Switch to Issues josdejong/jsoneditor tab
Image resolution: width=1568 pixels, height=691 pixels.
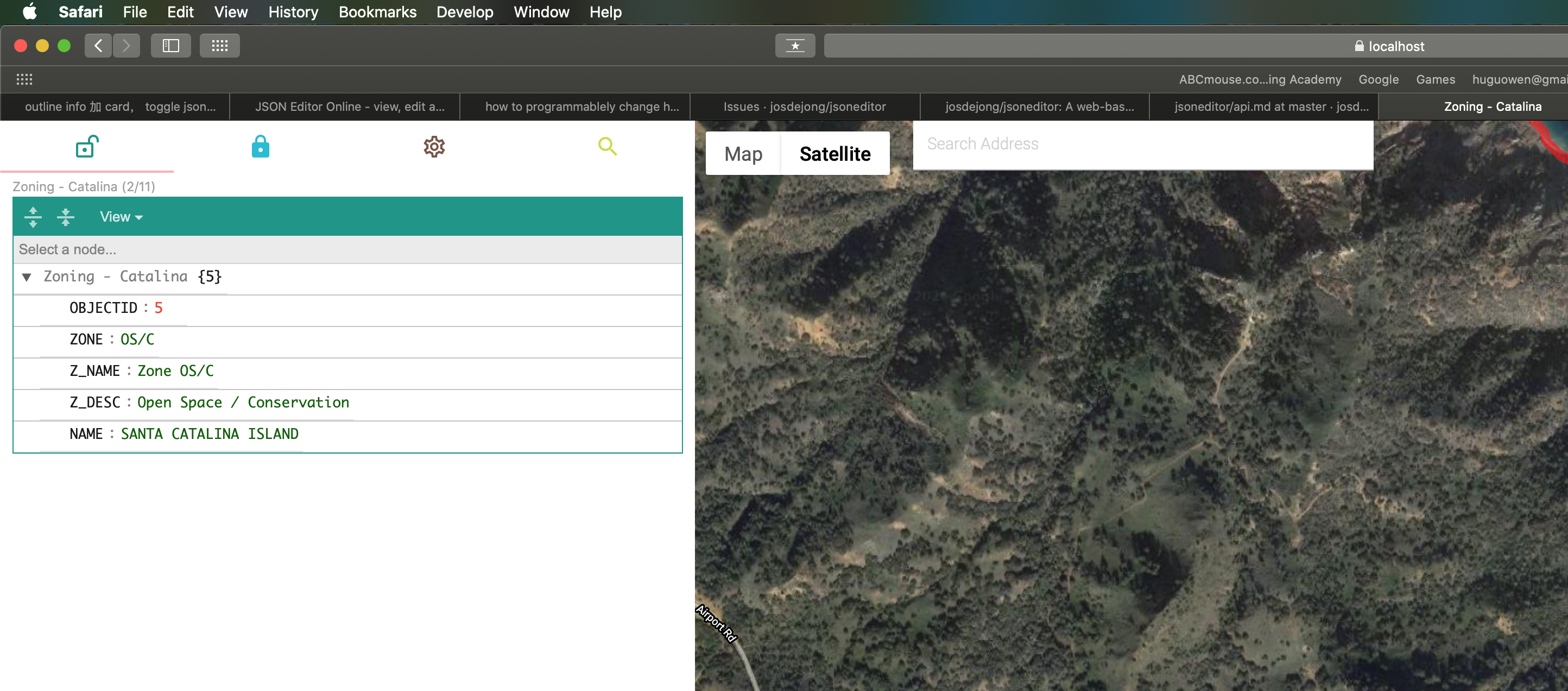click(805, 106)
